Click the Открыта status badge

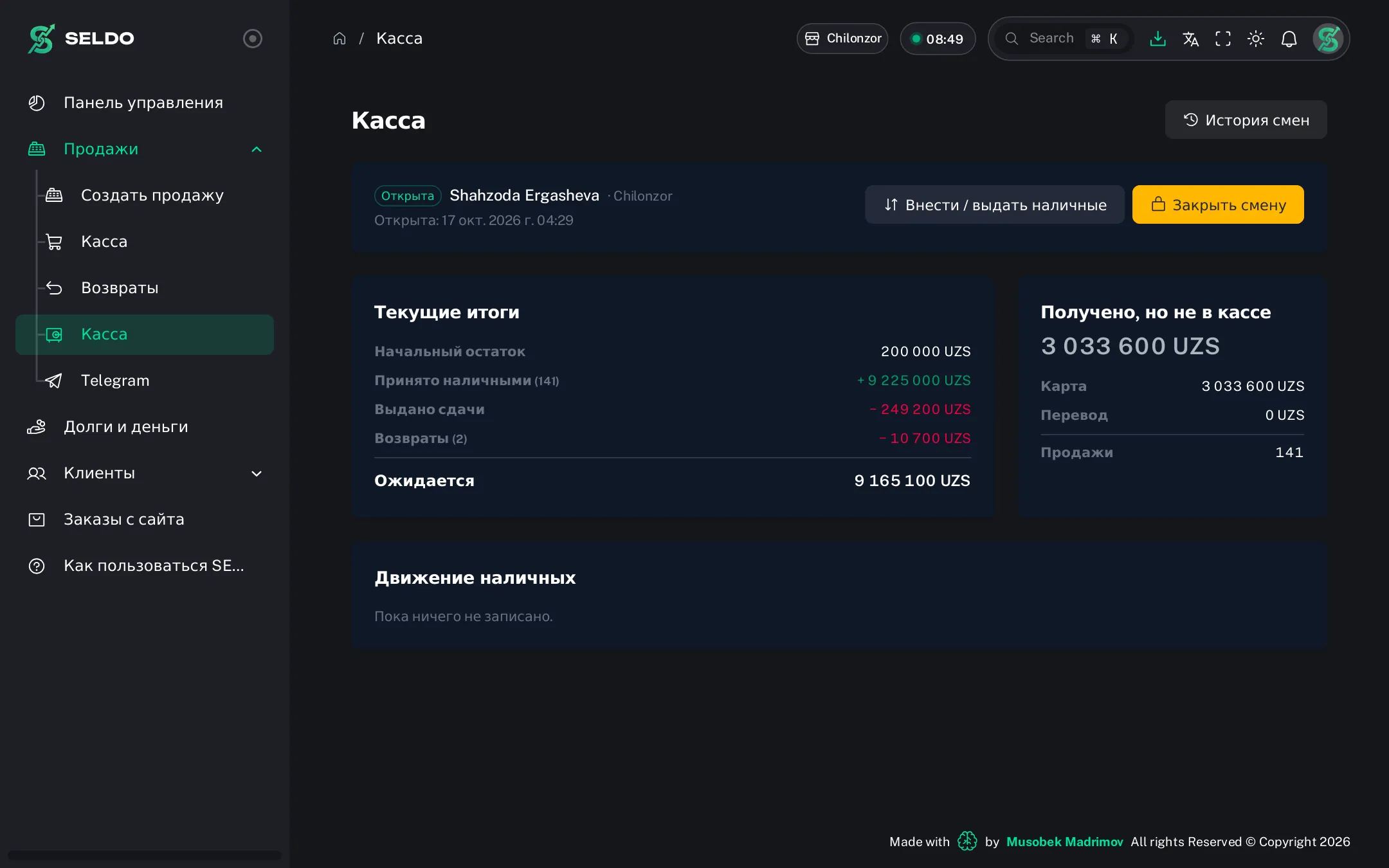point(408,195)
